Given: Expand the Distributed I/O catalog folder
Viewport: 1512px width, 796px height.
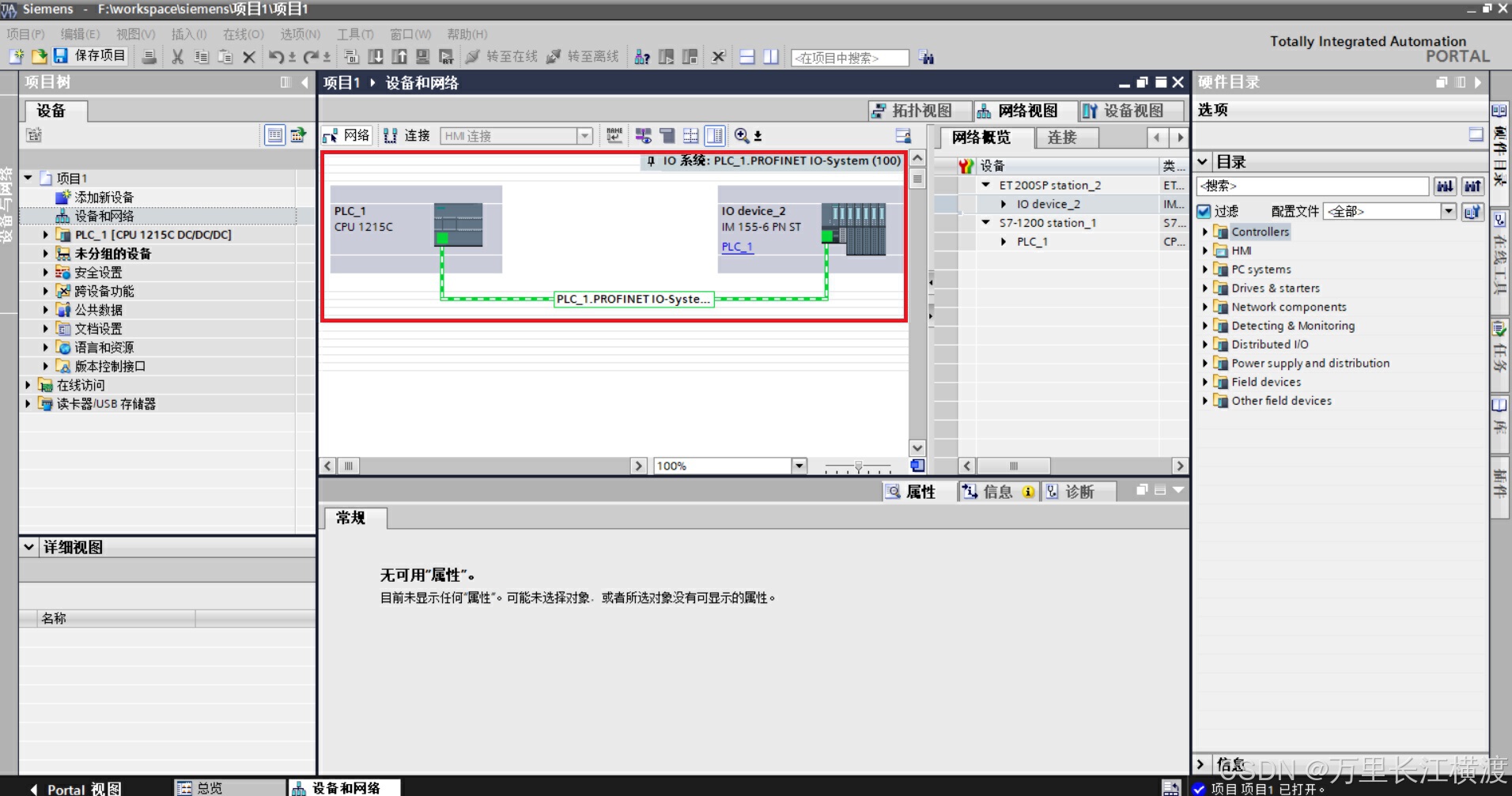Looking at the screenshot, I should tap(1205, 345).
